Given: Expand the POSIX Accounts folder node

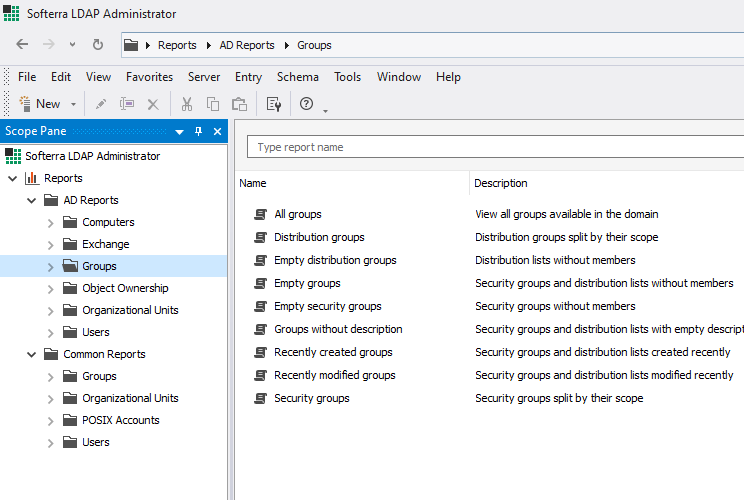Looking at the screenshot, I should (x=51, y=421).
